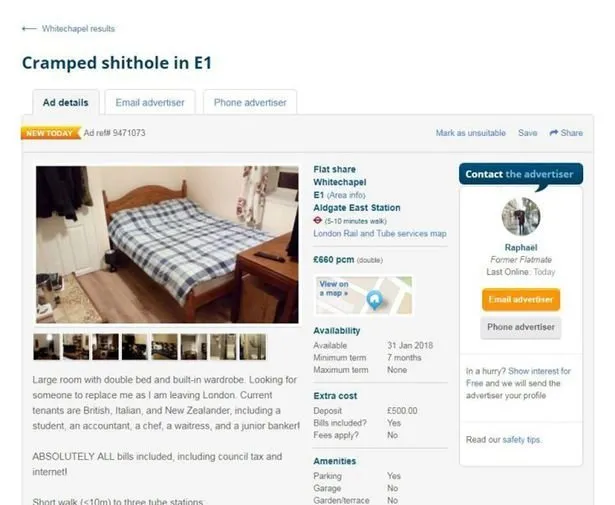615x505 pixels.
Task: Click the map pin on map preview
Action: pos(375,300)
